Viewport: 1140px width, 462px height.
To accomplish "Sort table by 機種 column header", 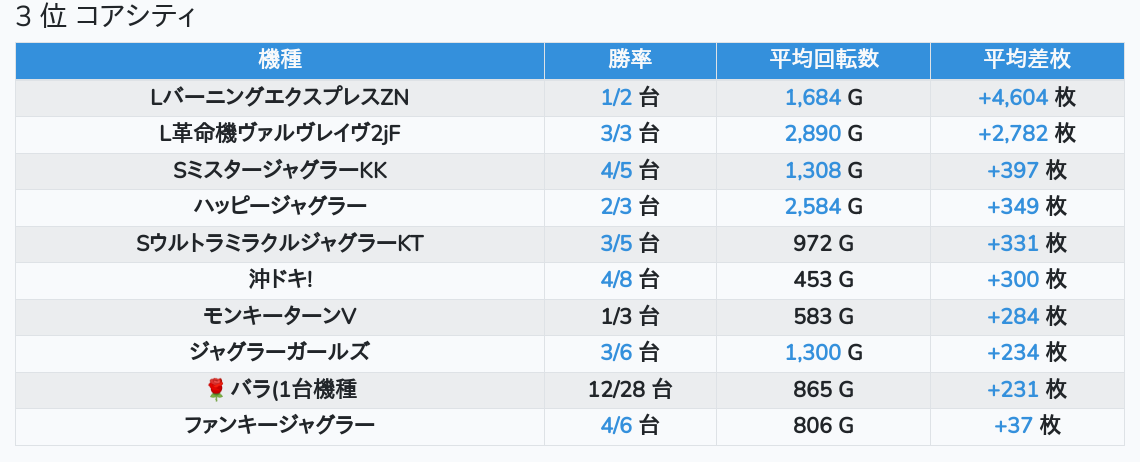I will click(280, 59).
